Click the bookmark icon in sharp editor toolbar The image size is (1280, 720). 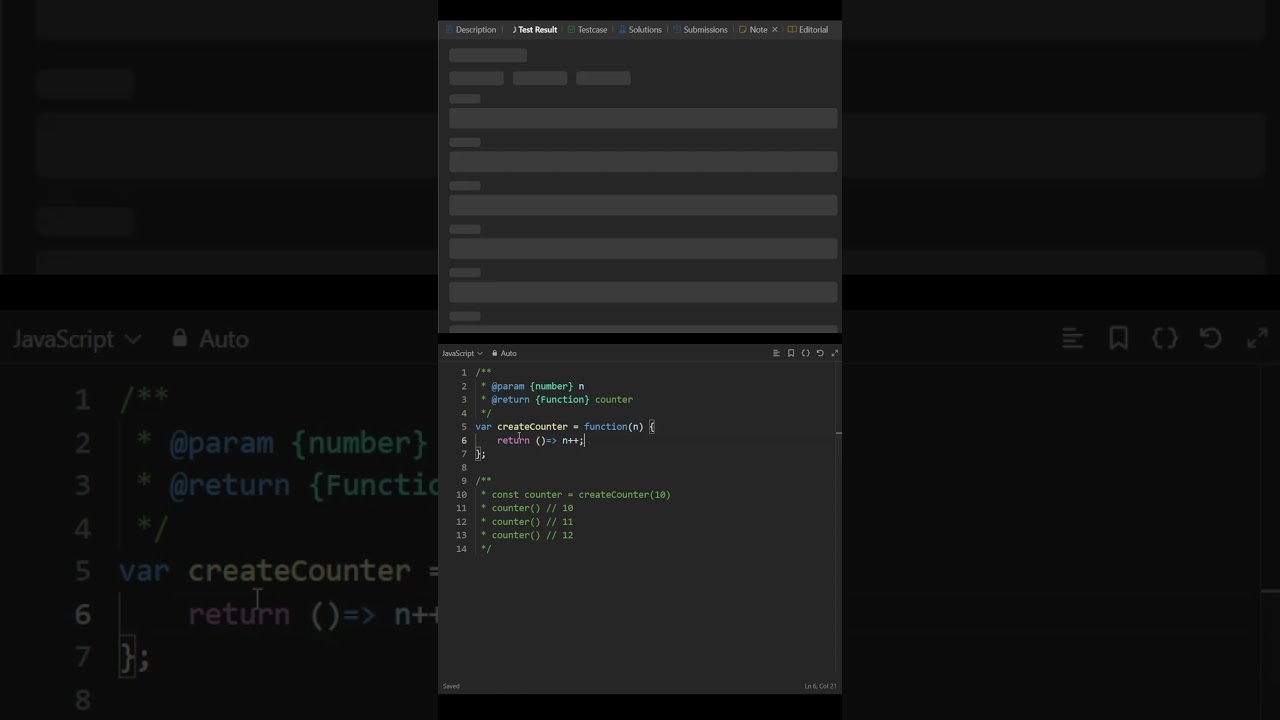click(x=791, y=353)
